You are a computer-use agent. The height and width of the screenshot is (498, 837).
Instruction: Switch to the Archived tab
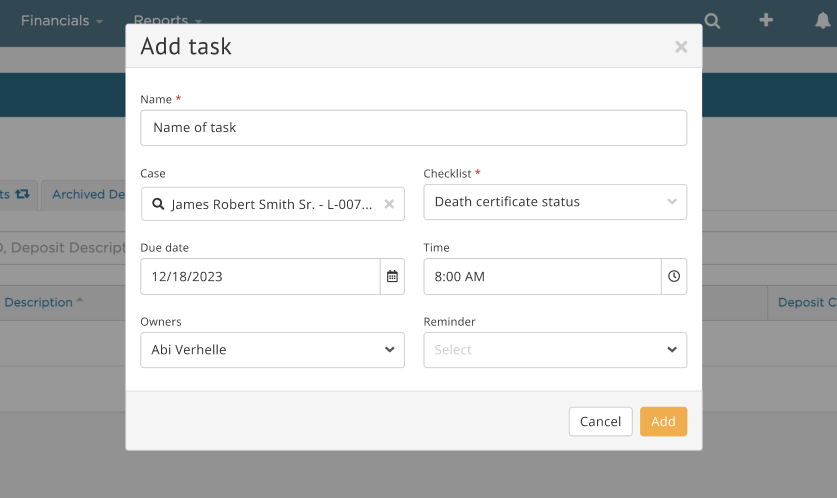[87, 194]
